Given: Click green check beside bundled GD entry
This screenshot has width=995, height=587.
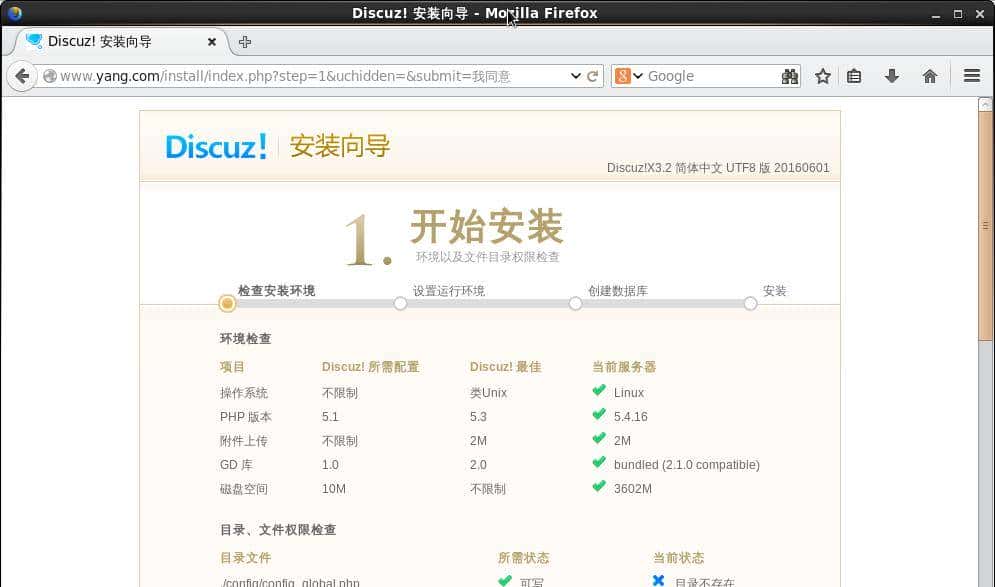Looking at the screenshot, I should tap(599, 463).
